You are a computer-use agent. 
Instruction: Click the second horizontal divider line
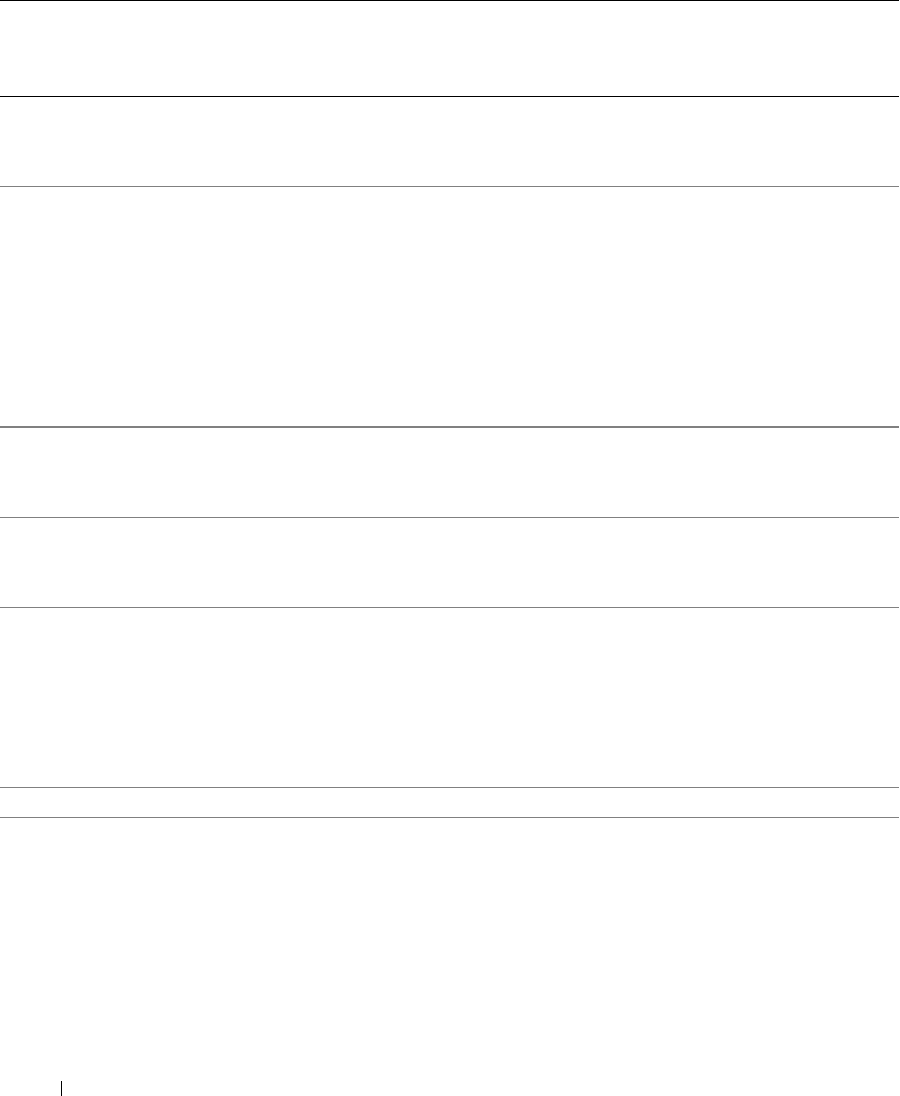pos(450,96)
